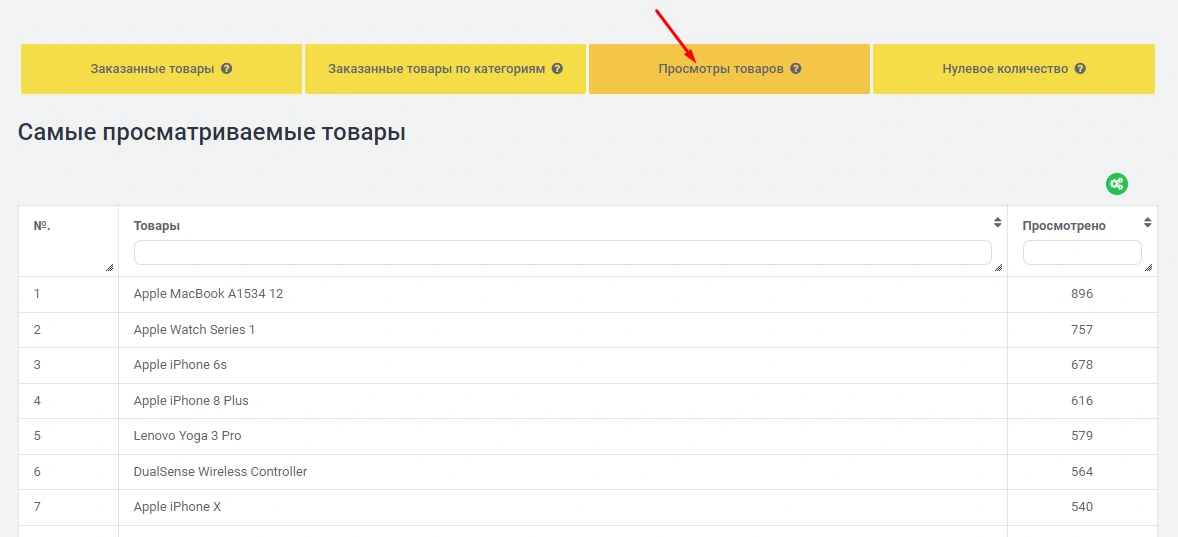Viewport: 1178px width, 537px height.
Task: Open table settings via green gear icon
Action: pyautogui.click(x=1116, y=184)
